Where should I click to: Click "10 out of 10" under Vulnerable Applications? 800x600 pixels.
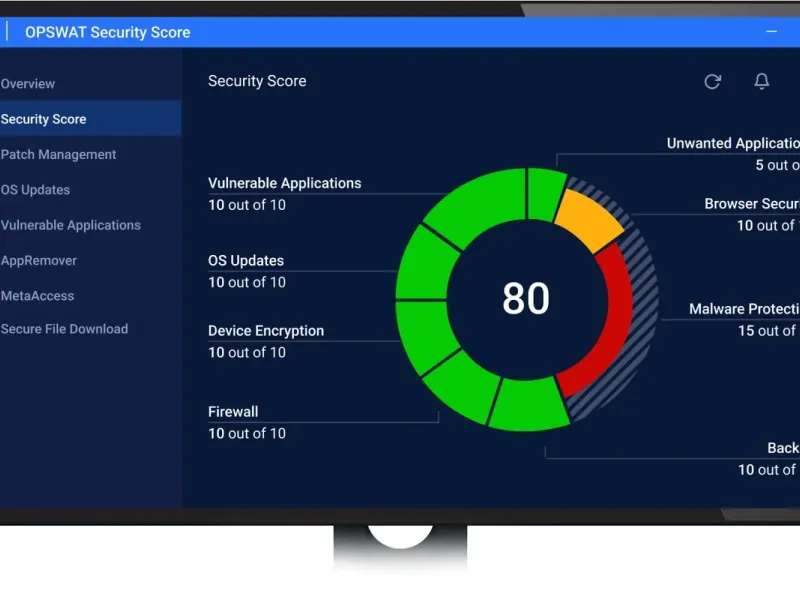pos(247,205)
